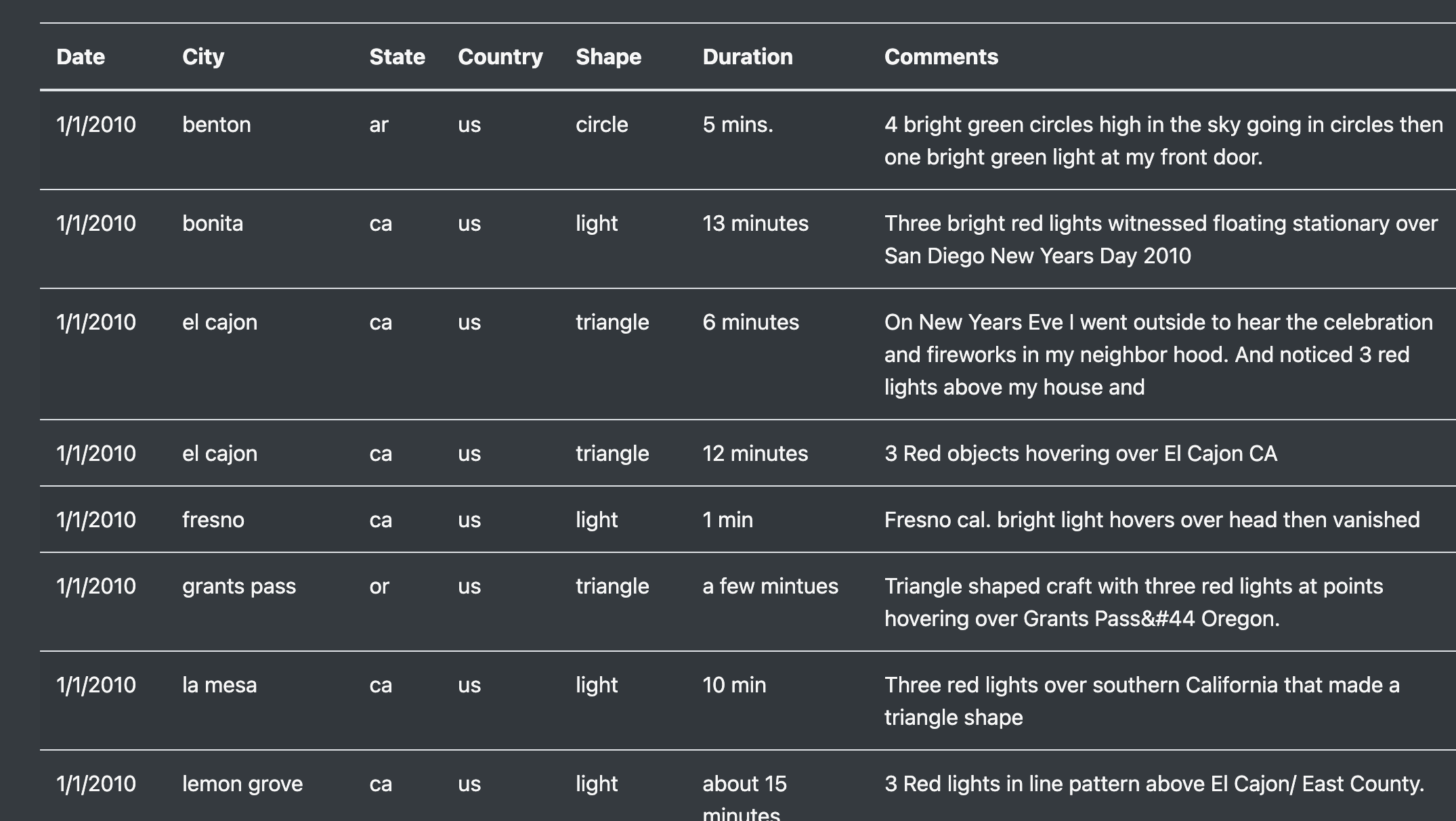Image resolution: width=1456 pixels, height=821 pixels.
Task: Select the la mesa city cell
Action: [219, 685]
